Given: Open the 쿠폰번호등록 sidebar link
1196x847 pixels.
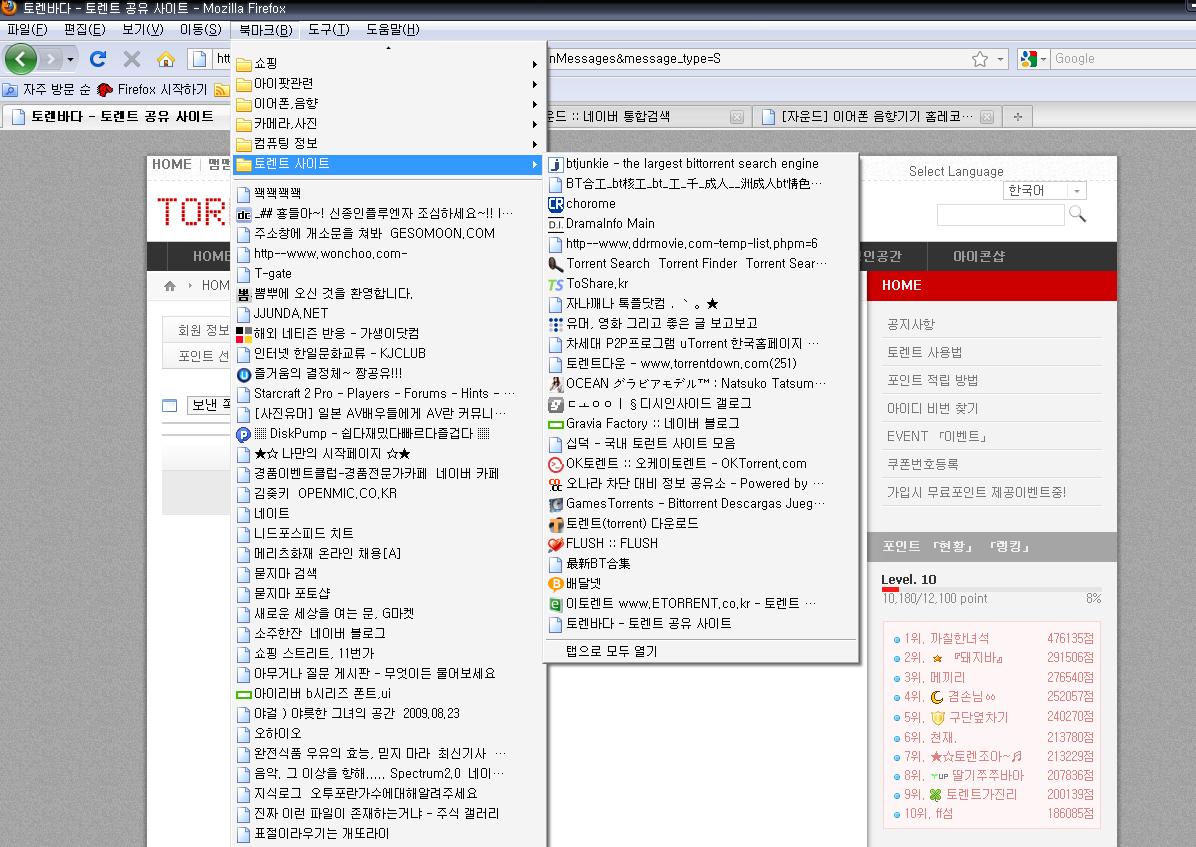Looking at the screenshot, I should click(x=922, y=464).
